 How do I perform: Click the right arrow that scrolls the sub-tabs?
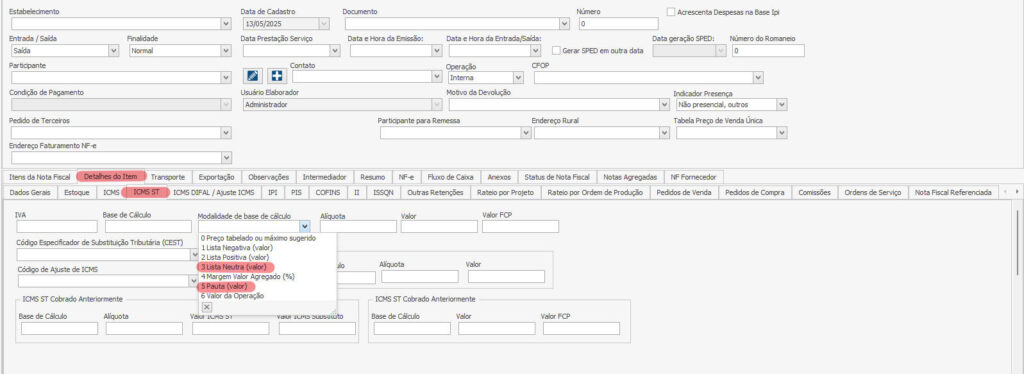(x=1016, y=192)
